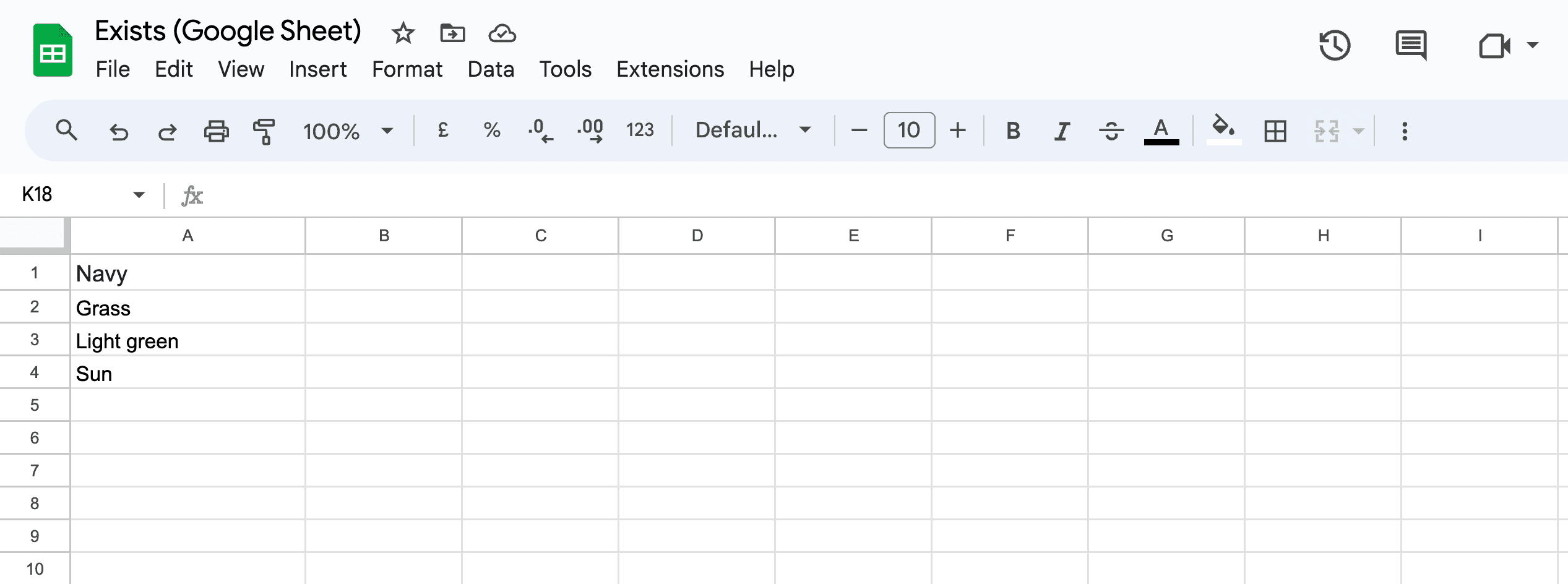Open version history
Image resolution: width=1568 pixels, height=584 pixels.
[x=1334, y=45]
